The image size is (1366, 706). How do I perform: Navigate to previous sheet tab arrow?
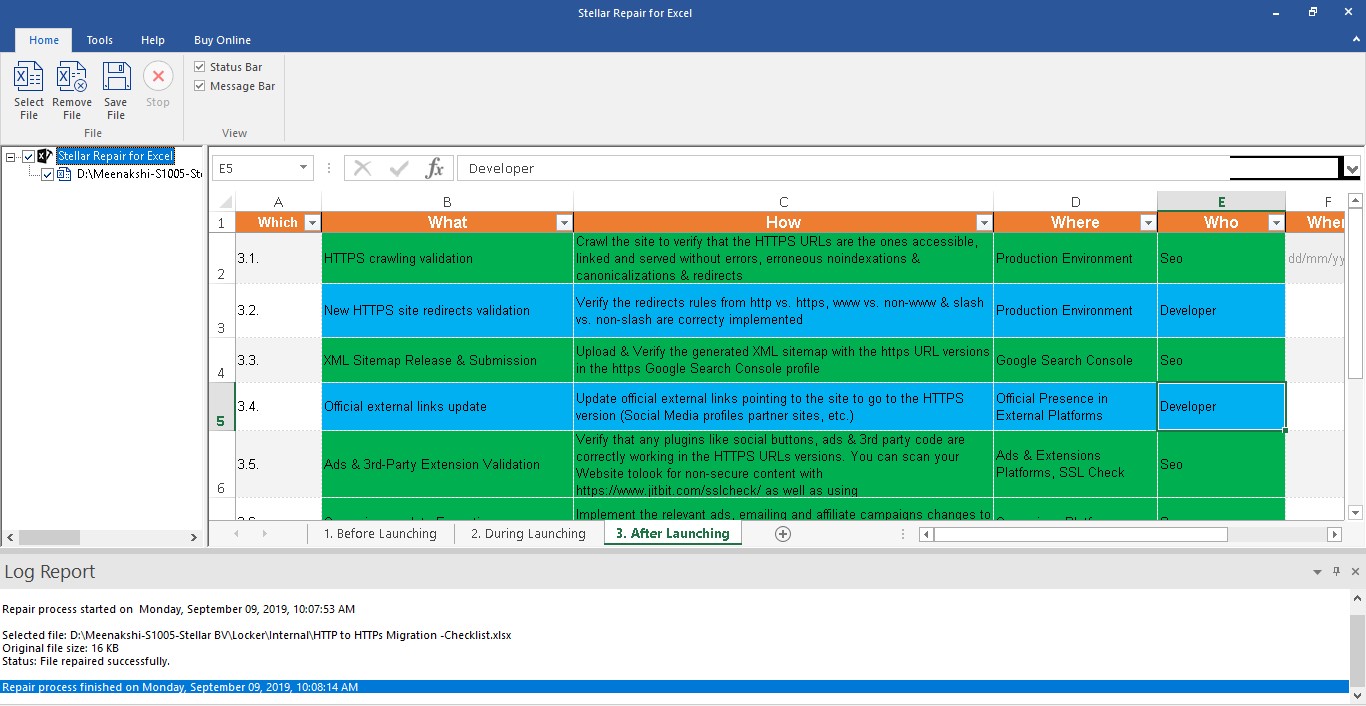(237, 534)
